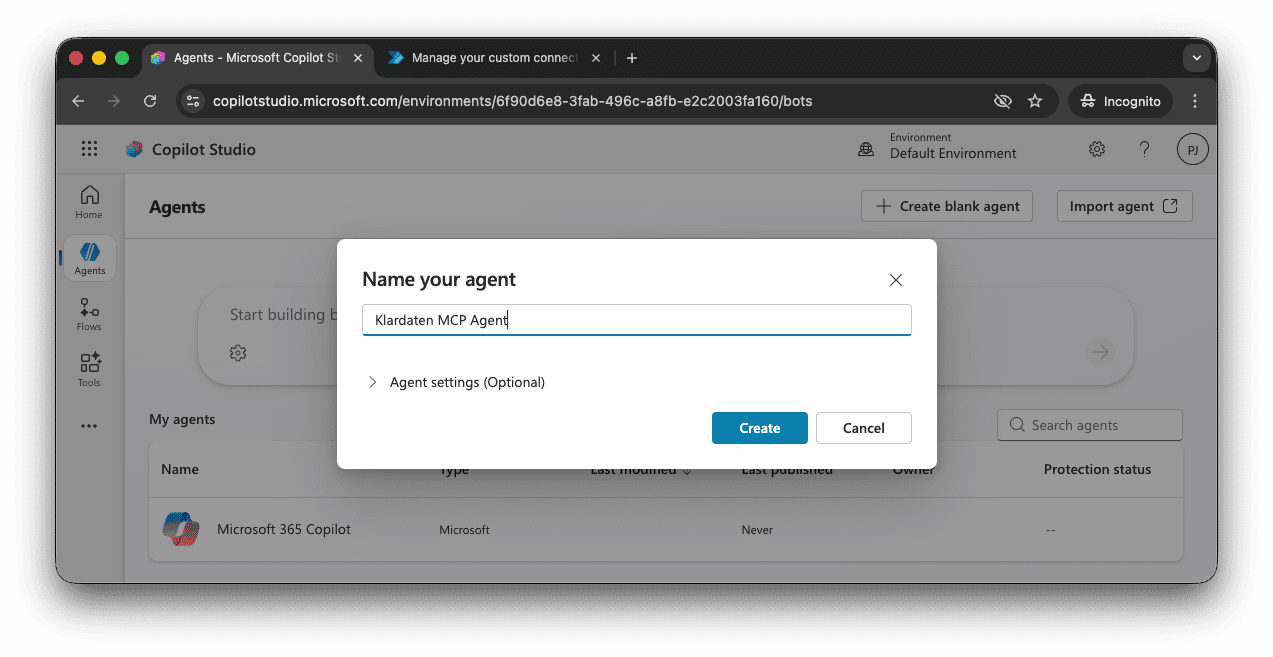Open the environment picker icon
The height and width of the screenshot is (657, 1273).
(x=866, y=149)
